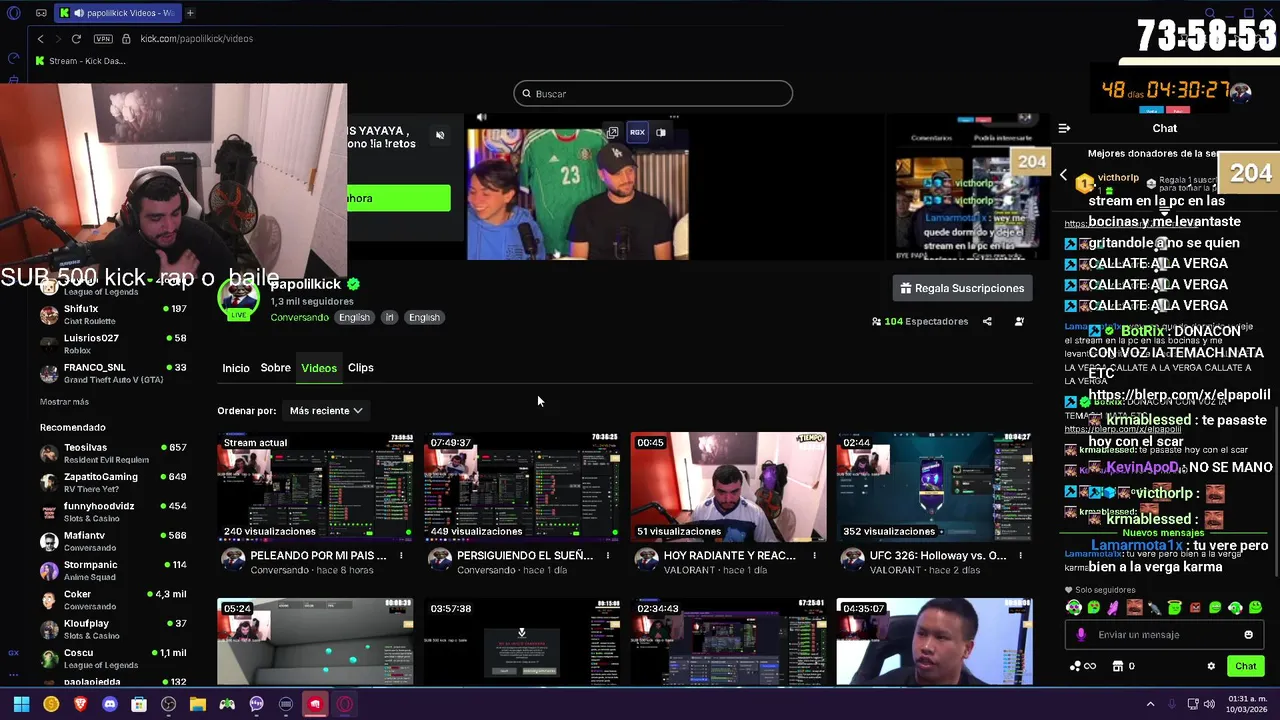Open the Opera menu icon
The height and width of the screenshot is (720, 1280).
[x=14, y=13]
